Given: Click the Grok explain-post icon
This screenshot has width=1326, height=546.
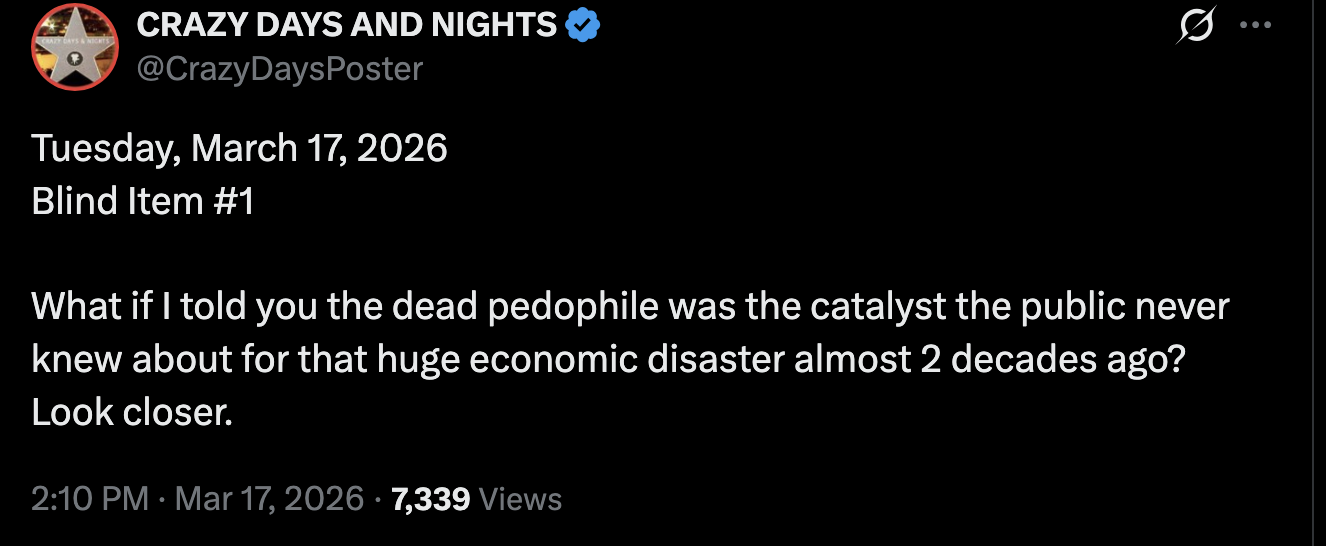Looking at the screenshot, I should (1194, 26).
